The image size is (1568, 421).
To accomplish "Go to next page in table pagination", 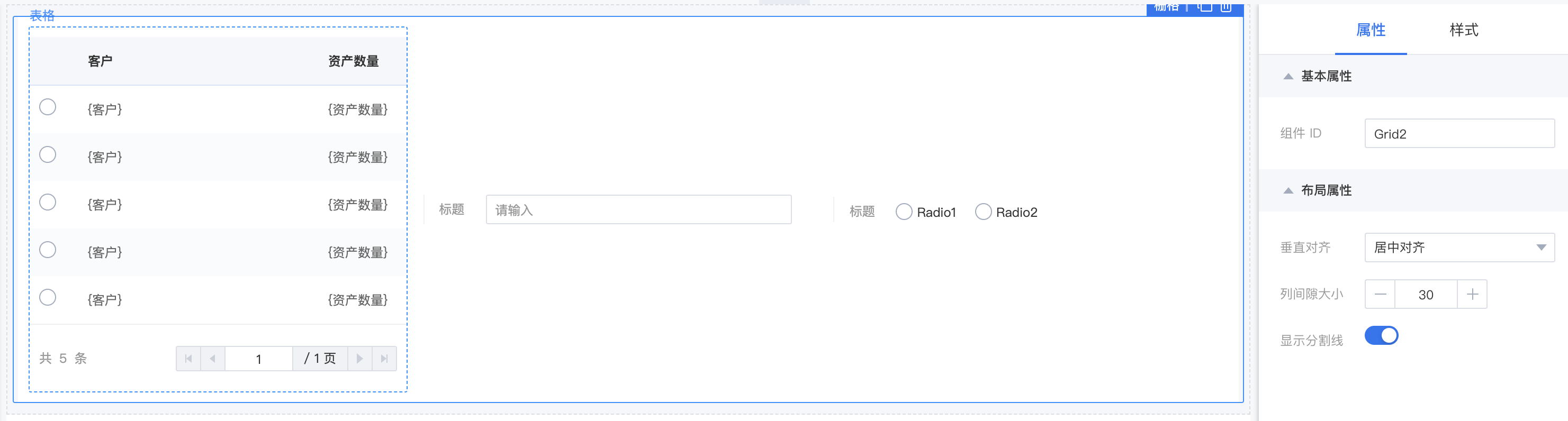I will pos(360,359).
